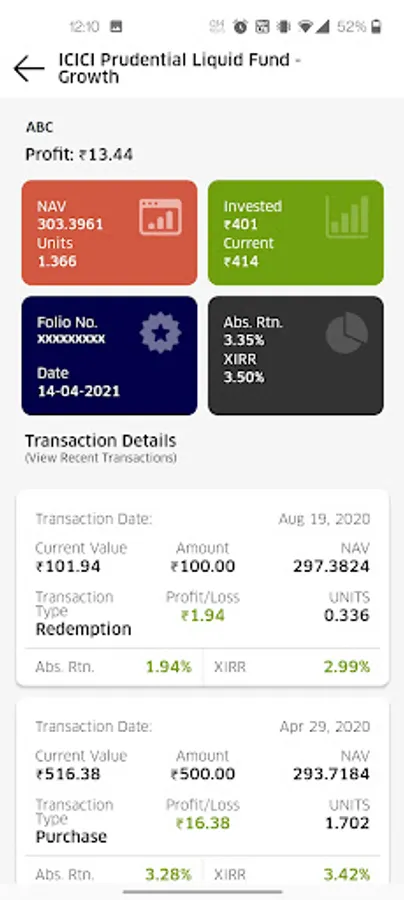Click View Recent Transactions link

click(x=100, y=458)
